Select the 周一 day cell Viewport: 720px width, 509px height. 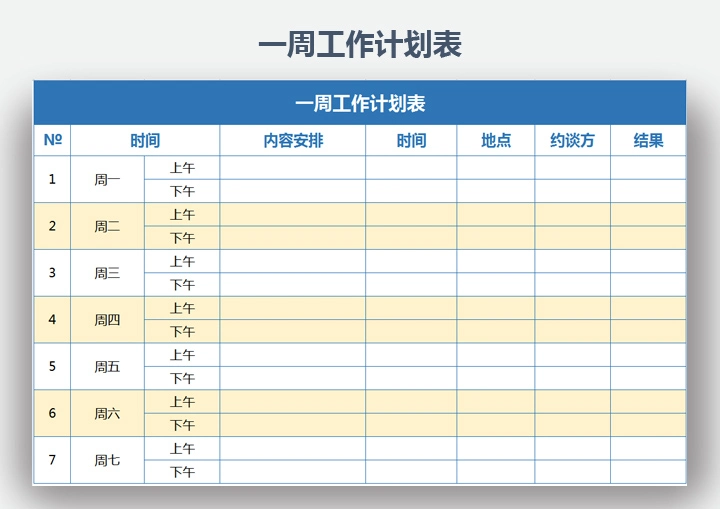point(107,180)
